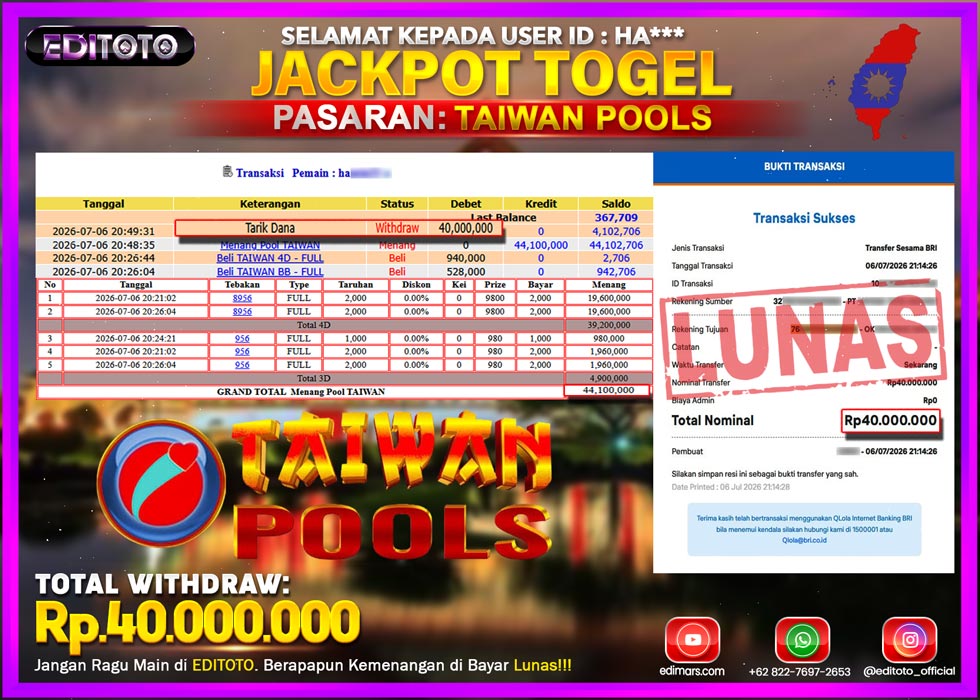Image resolution: width=980 pixels, height=700 pixels.
Task: Open the Beli TAIWAN 4D - FULL link
Action: 270,258
